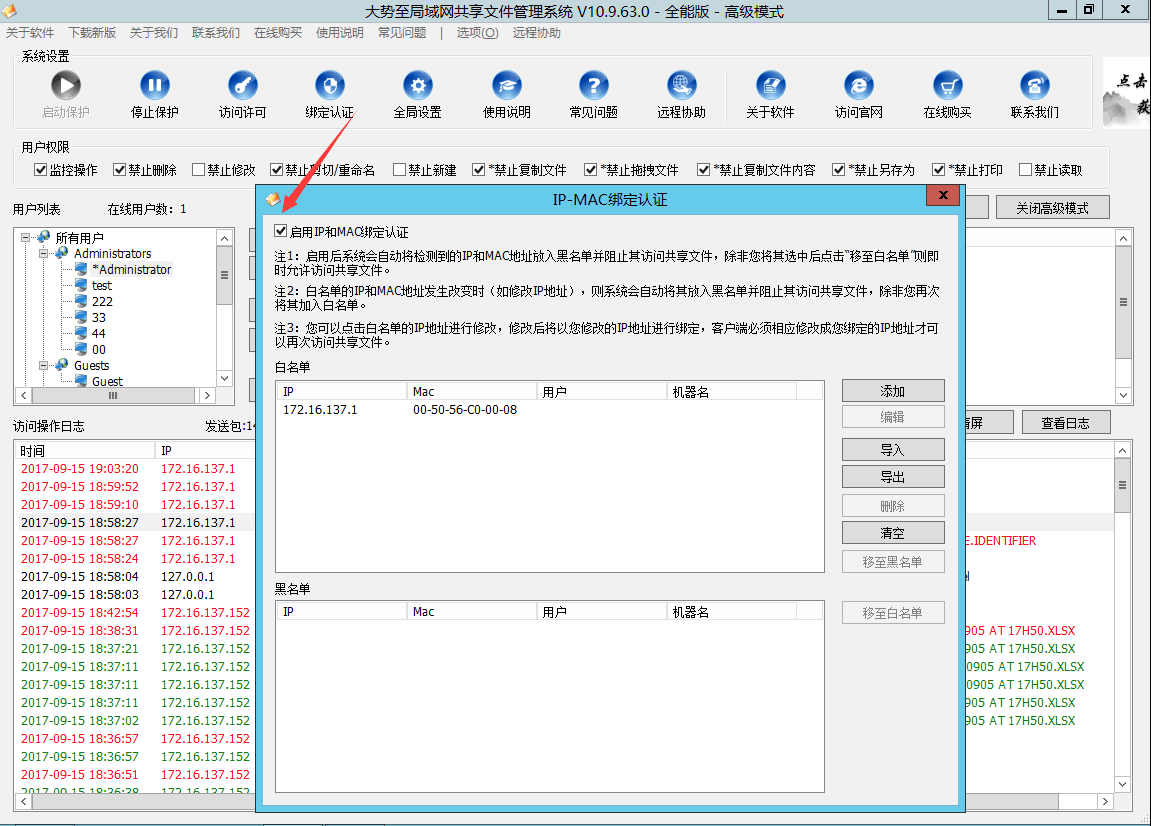This screenshot has width=1151, height=826.
Task: Click the 常见问题 question mark icon
Action: click(594, 86)
